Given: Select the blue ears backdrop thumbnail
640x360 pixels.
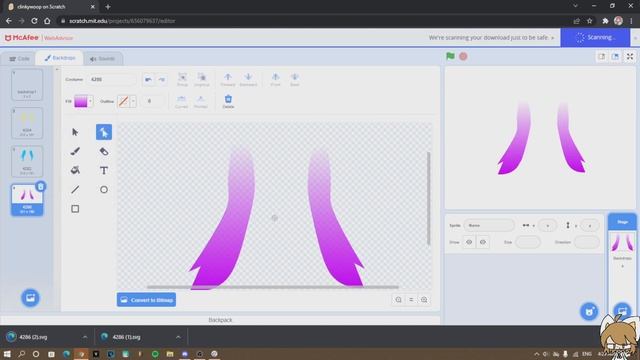Looking at the screenshot, I should [27, 161].
